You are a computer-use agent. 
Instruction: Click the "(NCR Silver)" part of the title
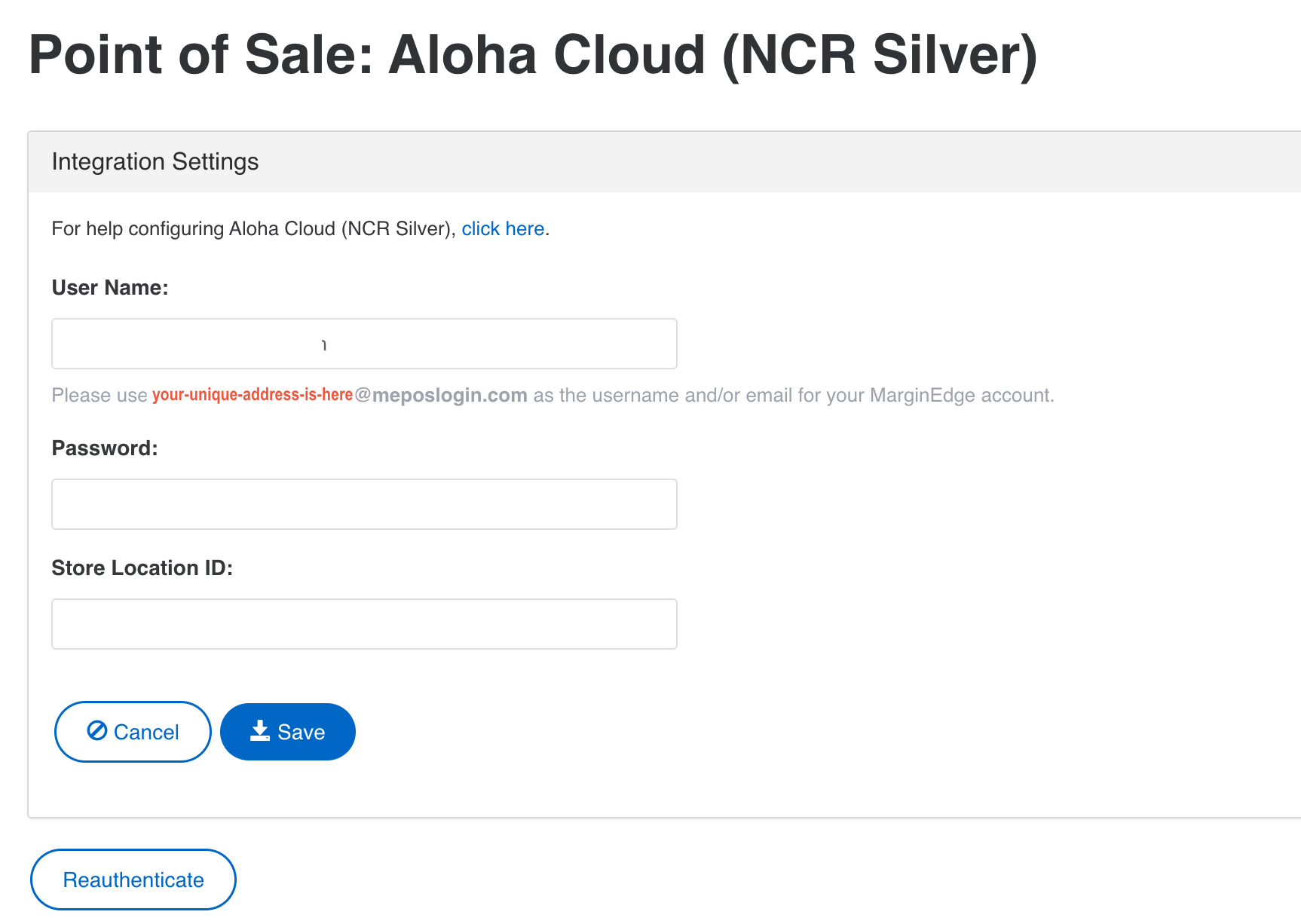[x=880, y=55]
